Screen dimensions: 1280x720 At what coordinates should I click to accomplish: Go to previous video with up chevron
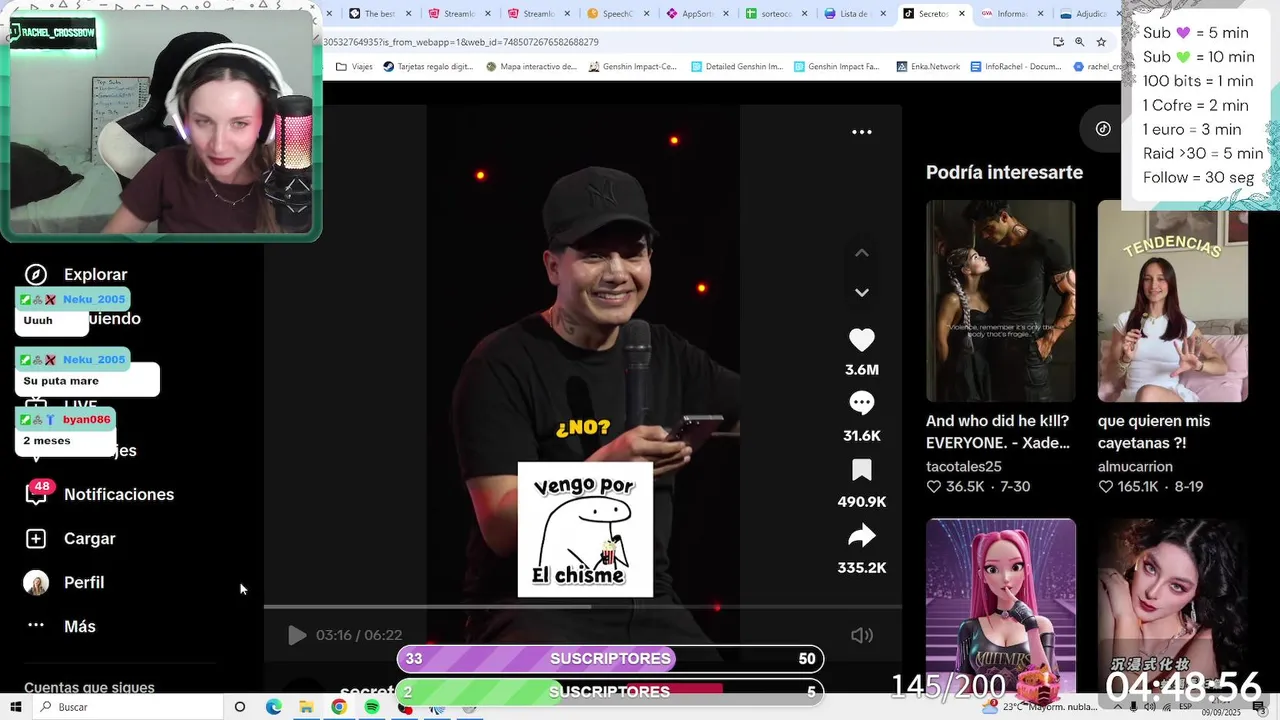coord(861,253)
